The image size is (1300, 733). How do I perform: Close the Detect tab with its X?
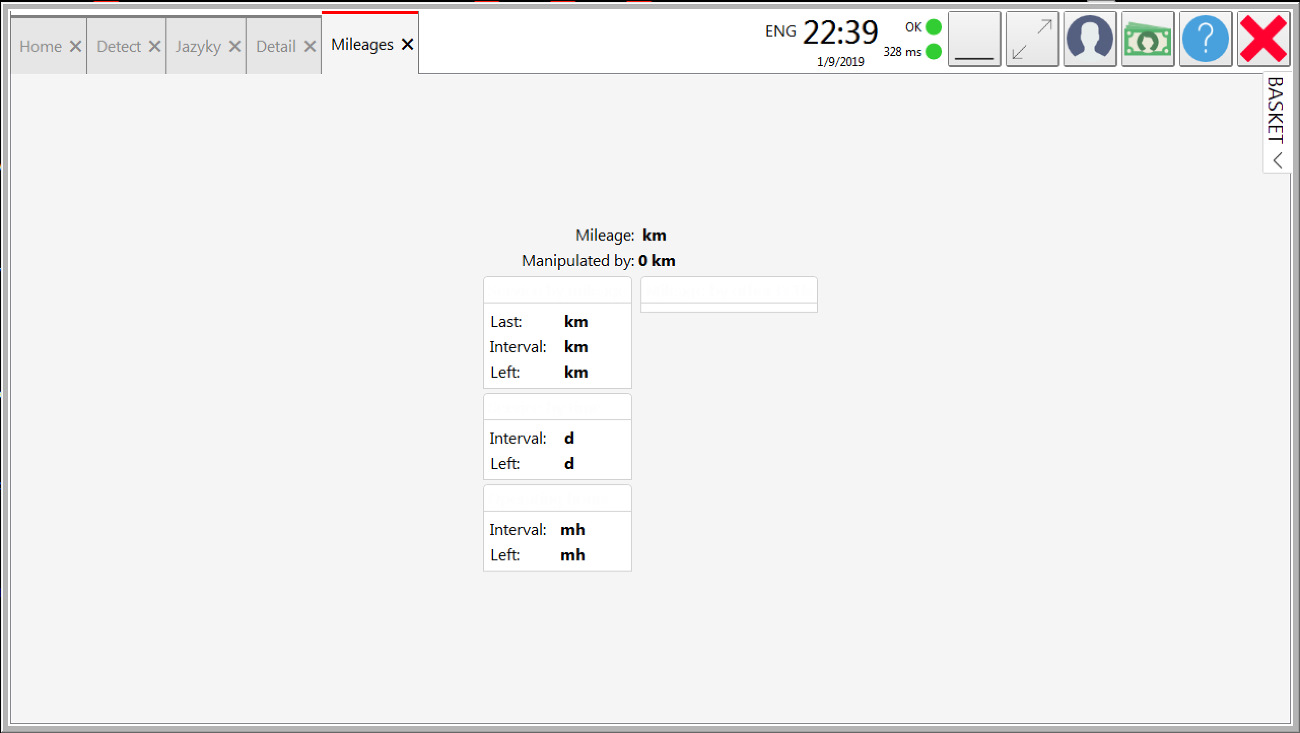click(154, 46)
